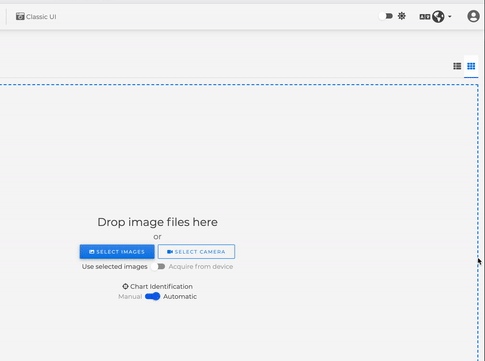485x361 pixels.
Task: Switch to grid view layout
Action: [x=471, y=66]
